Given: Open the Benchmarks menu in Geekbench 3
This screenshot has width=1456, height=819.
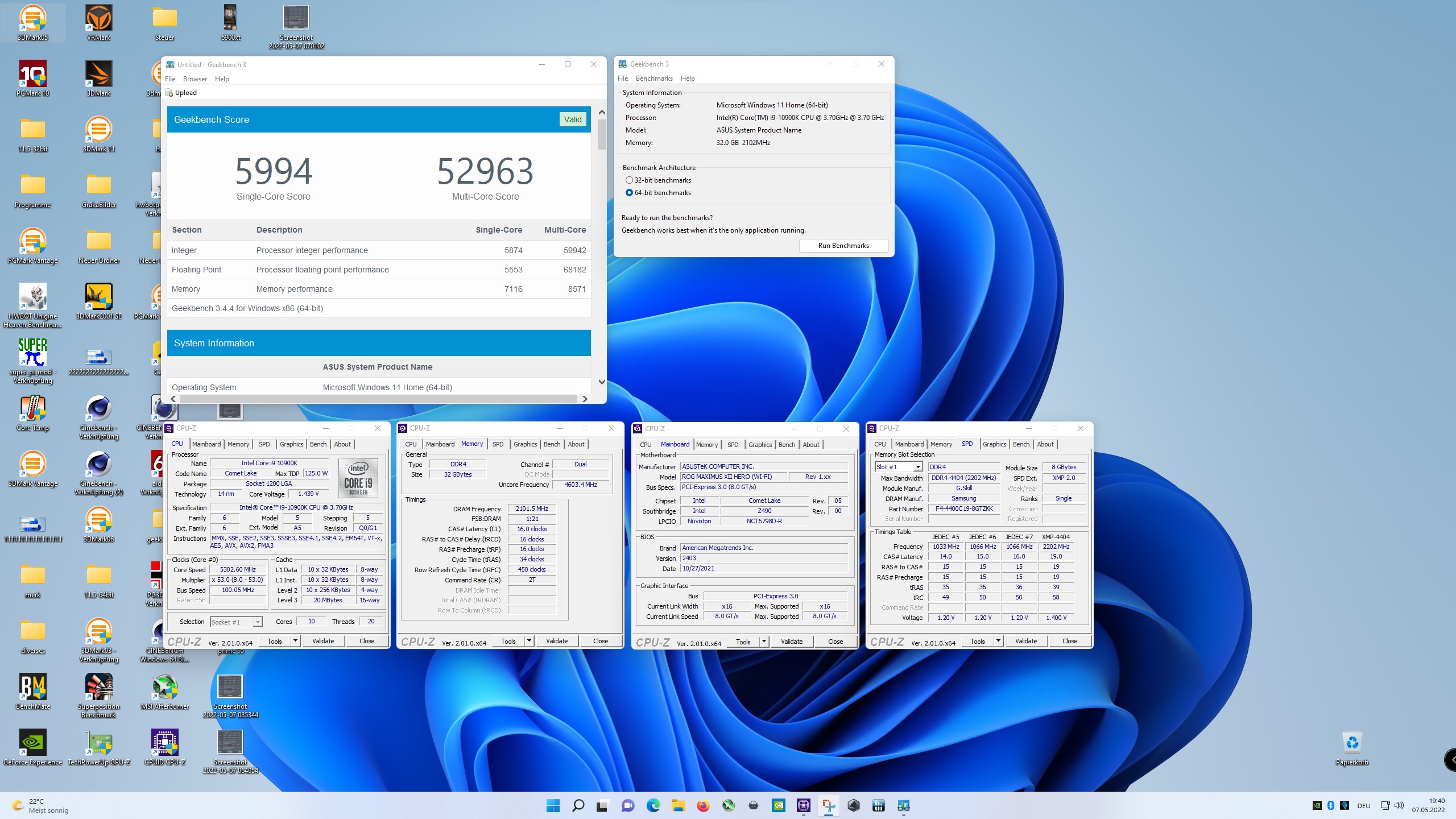Looking at the screenshot, I should point(654,78).
